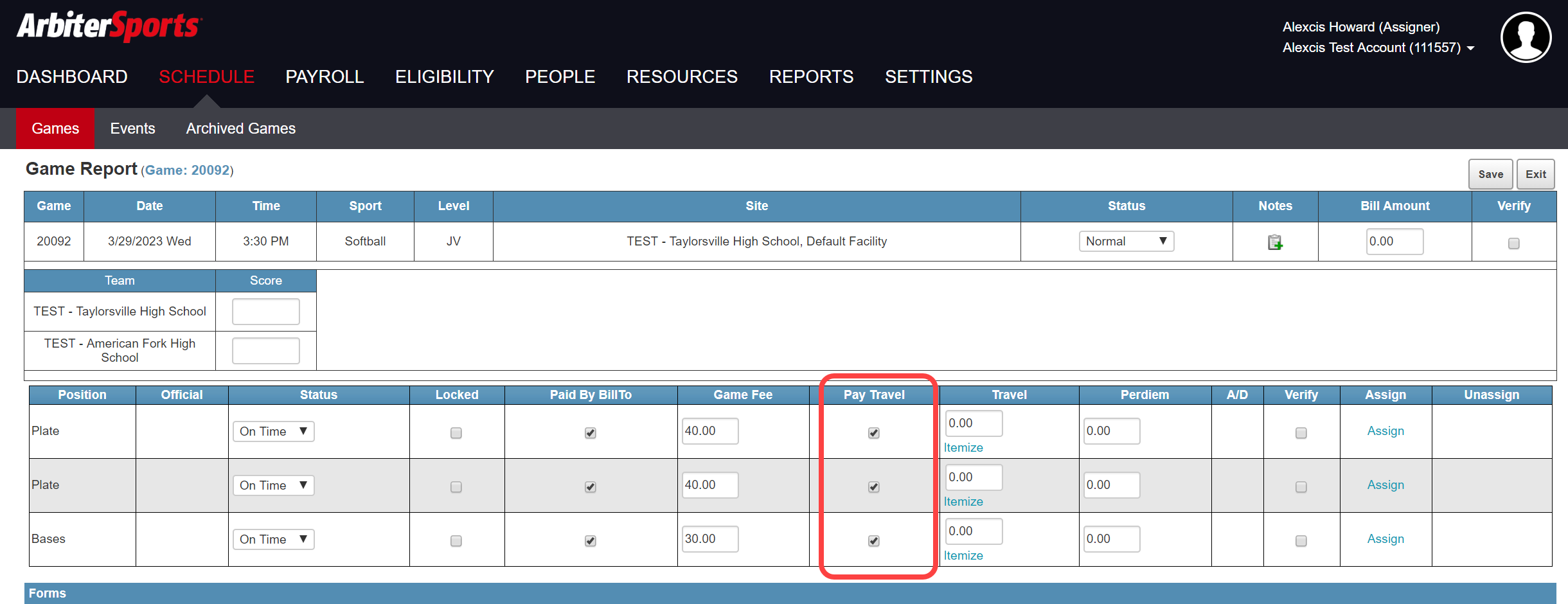The width and height of the screenshot is (1568, 604).
Task: Open the Schedule menu
Action: click(206, 76)
